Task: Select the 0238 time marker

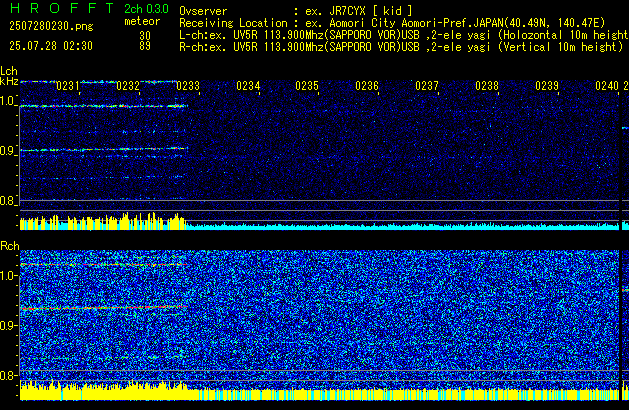Action: pyautogui.click(x=487, y=86)
